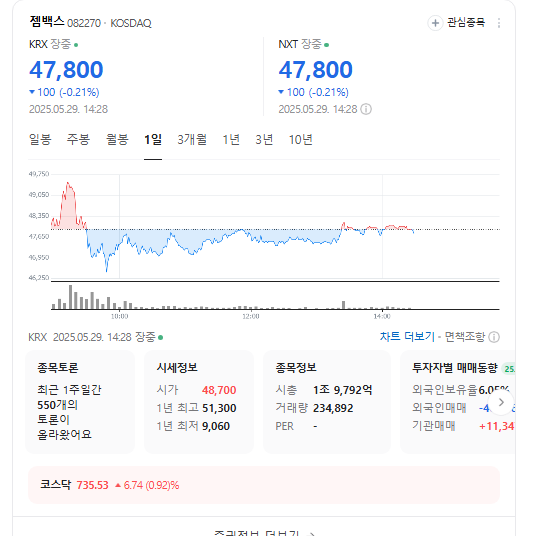Select the 3개월 chart range
The width and height of the screenshot is (536, 536).
coord(192,139)
